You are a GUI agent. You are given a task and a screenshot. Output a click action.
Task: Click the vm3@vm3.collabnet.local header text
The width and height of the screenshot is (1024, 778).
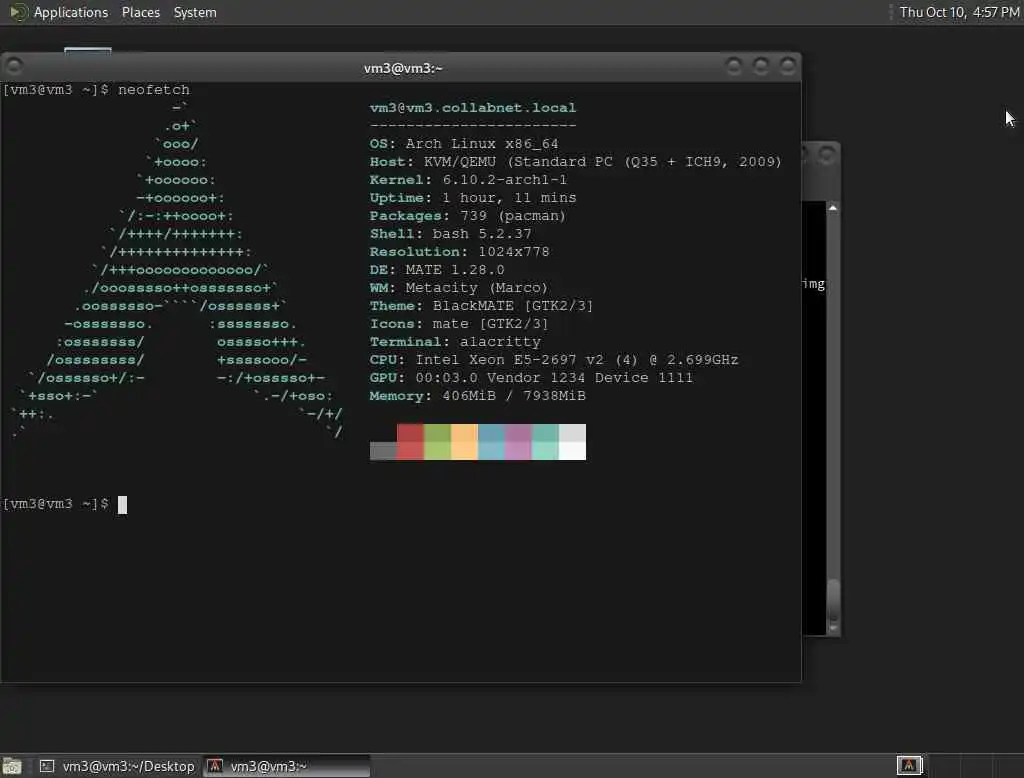[473, 108]
